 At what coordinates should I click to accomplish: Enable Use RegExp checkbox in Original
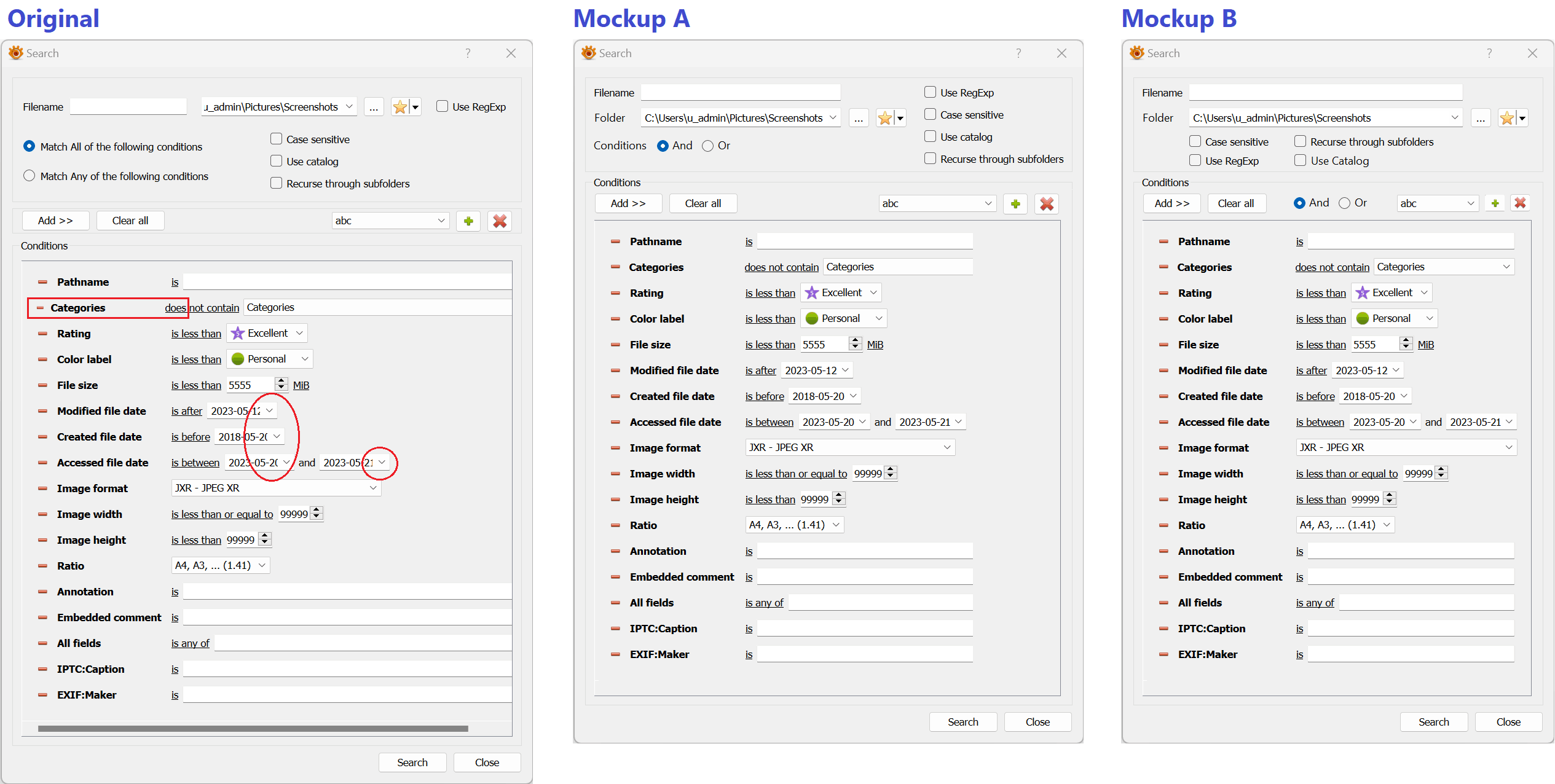coord(442,106)
